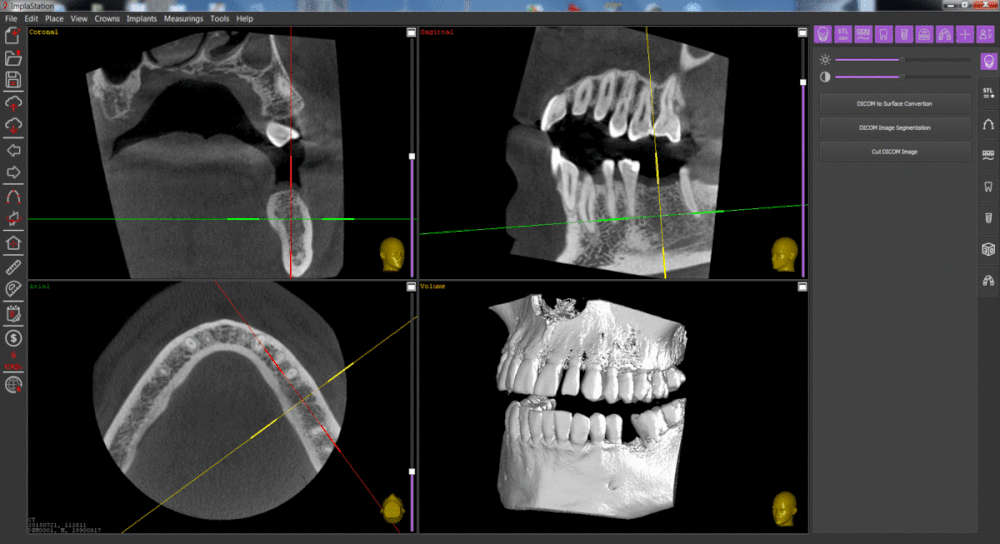This screenshot has width=1000, height=544.
Task: Click the orientation head in Sagittal view
Action: (784, 254)
